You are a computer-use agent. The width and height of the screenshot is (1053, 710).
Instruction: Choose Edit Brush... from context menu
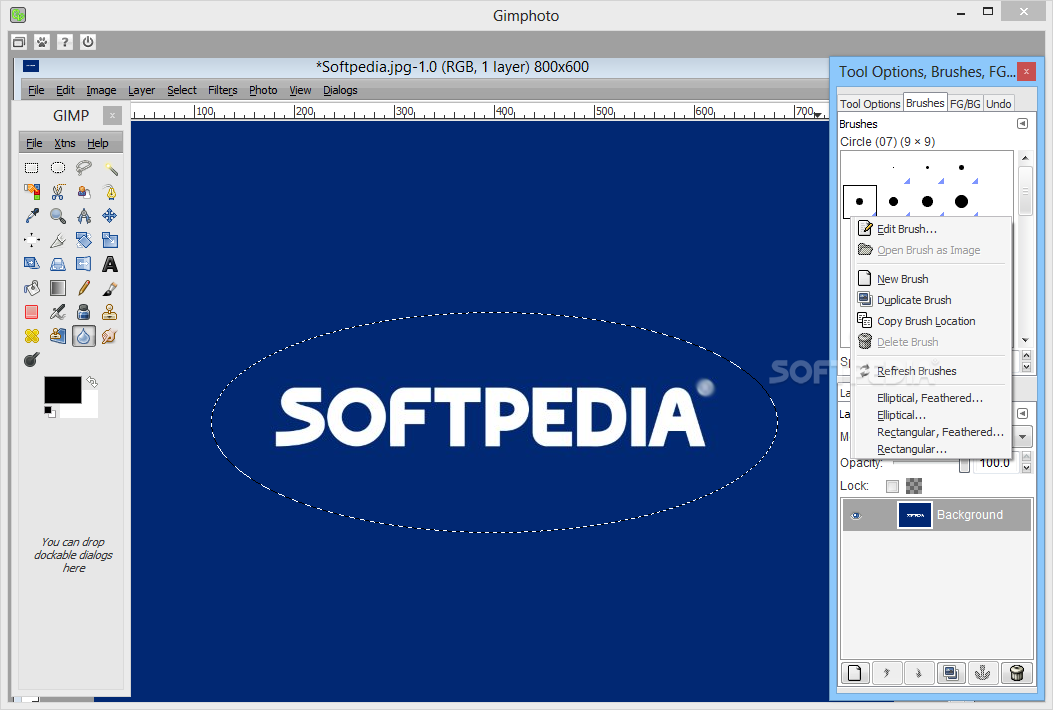point(931,229)
